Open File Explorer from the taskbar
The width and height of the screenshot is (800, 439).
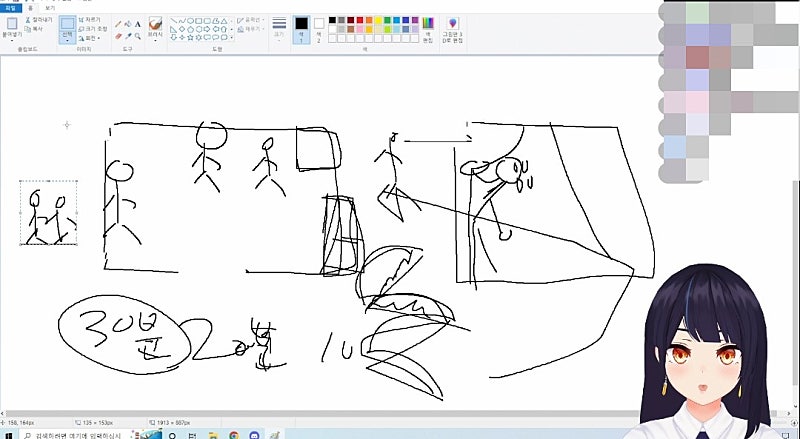[213, 435]
